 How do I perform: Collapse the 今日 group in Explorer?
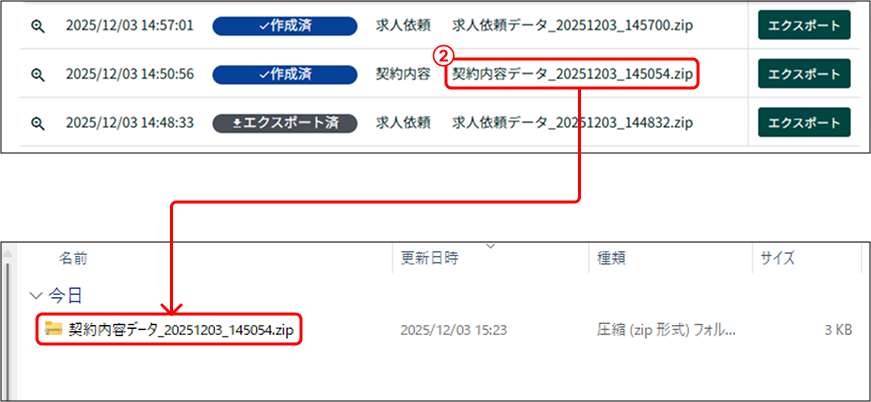[36, 296]
